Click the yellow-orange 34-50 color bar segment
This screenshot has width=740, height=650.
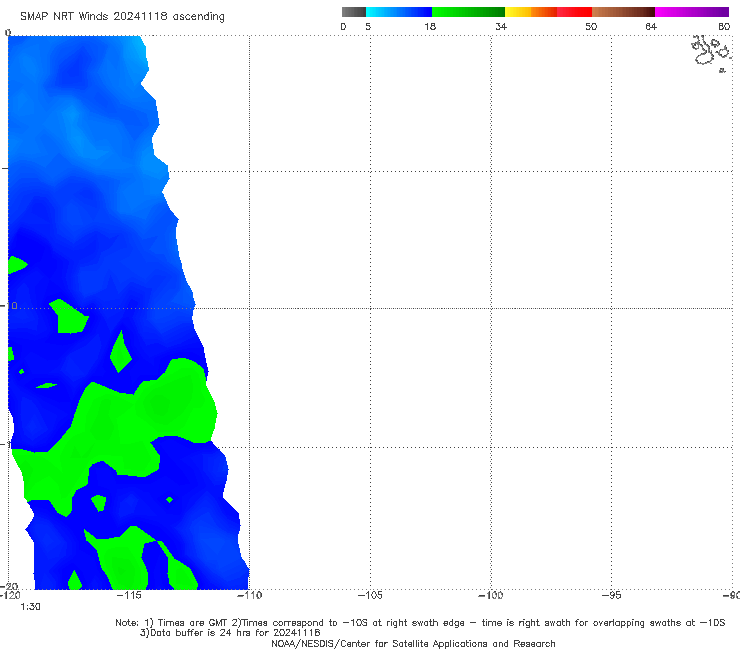548,12
